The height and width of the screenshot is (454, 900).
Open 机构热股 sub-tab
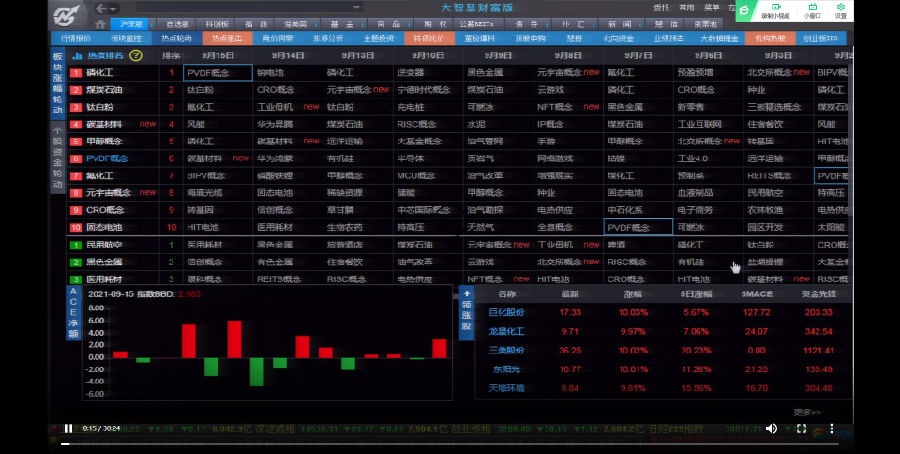click(770, 38)
